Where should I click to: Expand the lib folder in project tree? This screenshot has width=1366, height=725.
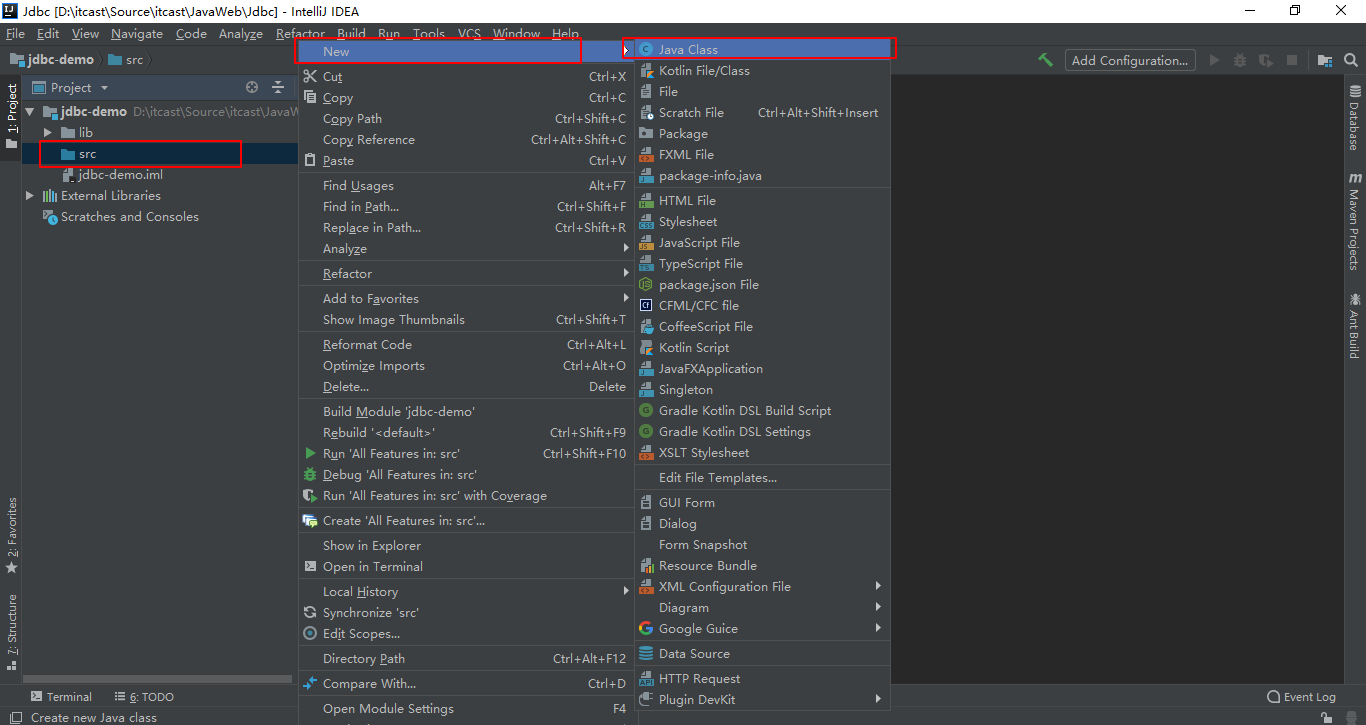point(47,133)
